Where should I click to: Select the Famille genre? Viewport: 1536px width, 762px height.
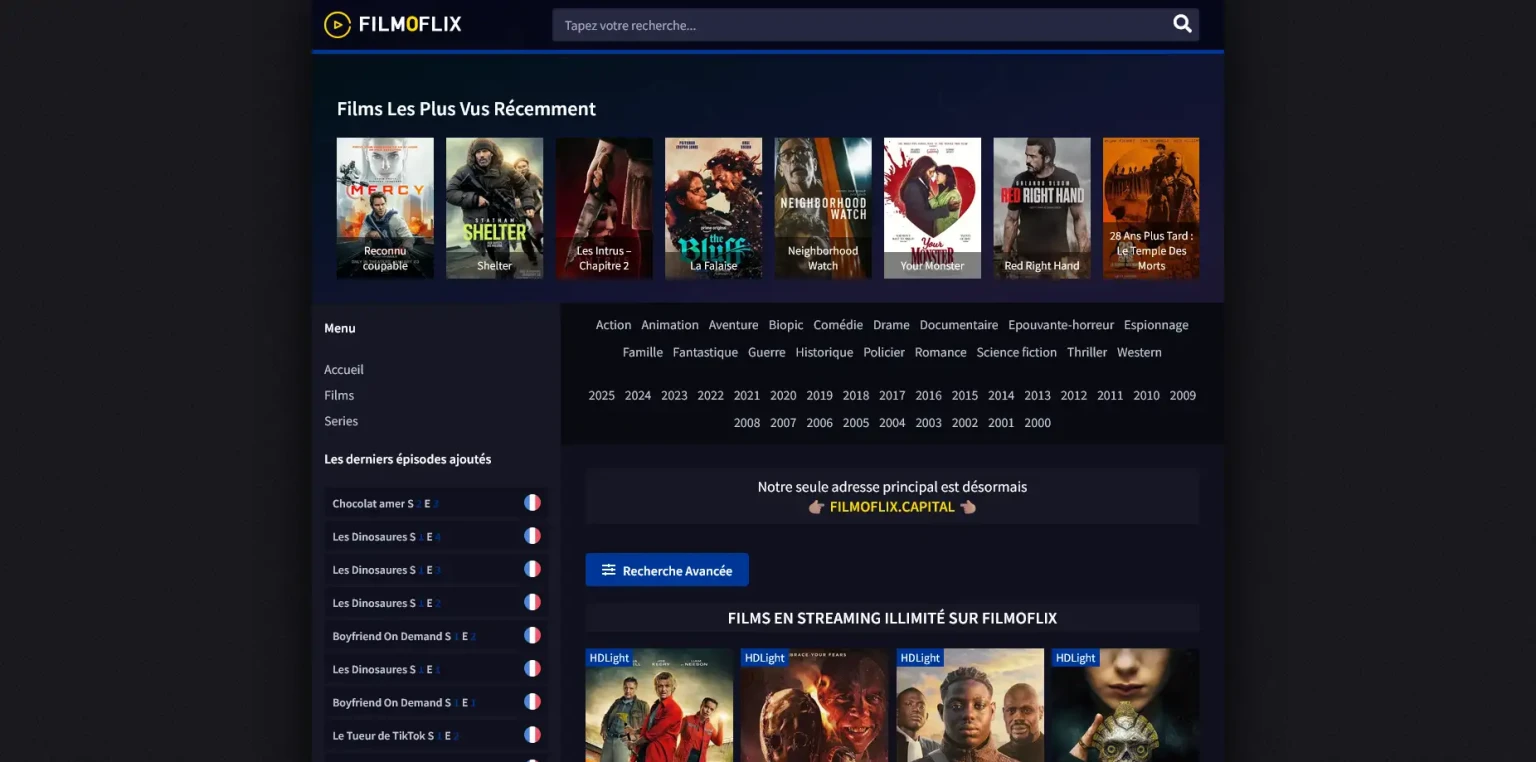(642, 352)
